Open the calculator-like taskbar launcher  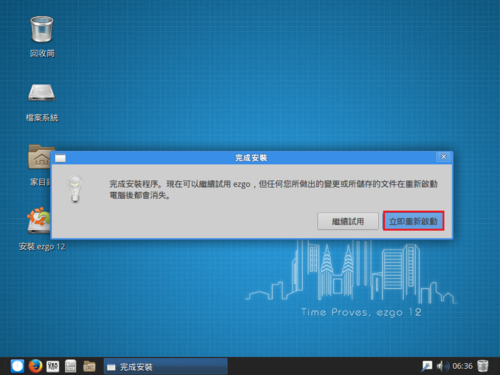tap(70, 366)
